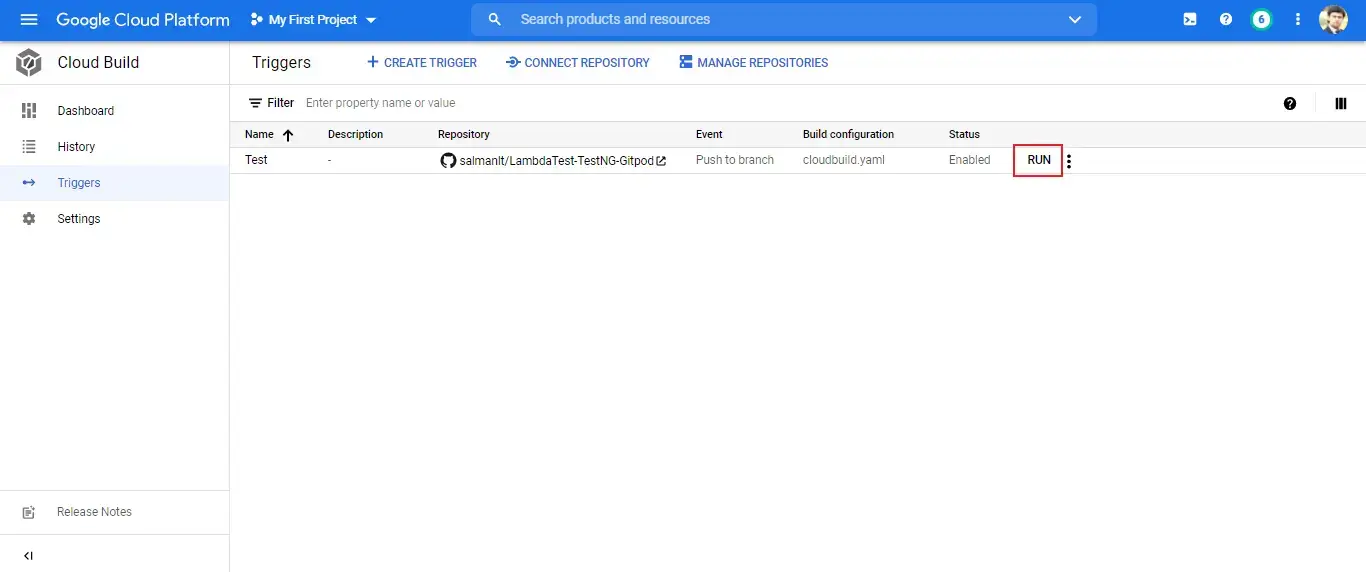
Task: Collapse the sidebar navigation panel
Action: click(28, 556)
